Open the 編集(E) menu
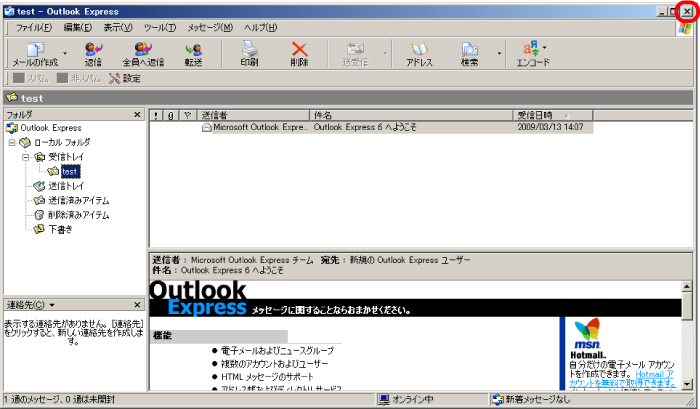This screenshot has width=700, height=409. [x=78, y=28]
